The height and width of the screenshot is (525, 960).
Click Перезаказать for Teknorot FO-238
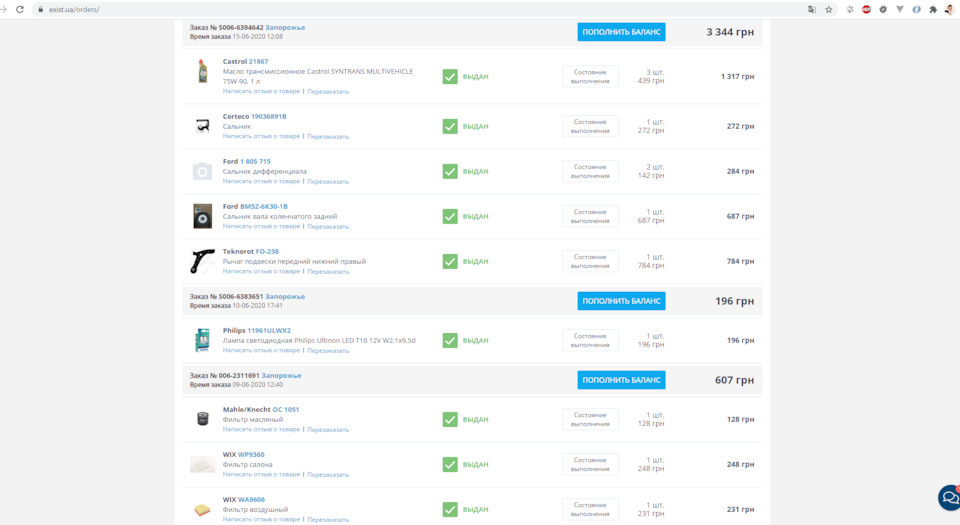[328, 271]
